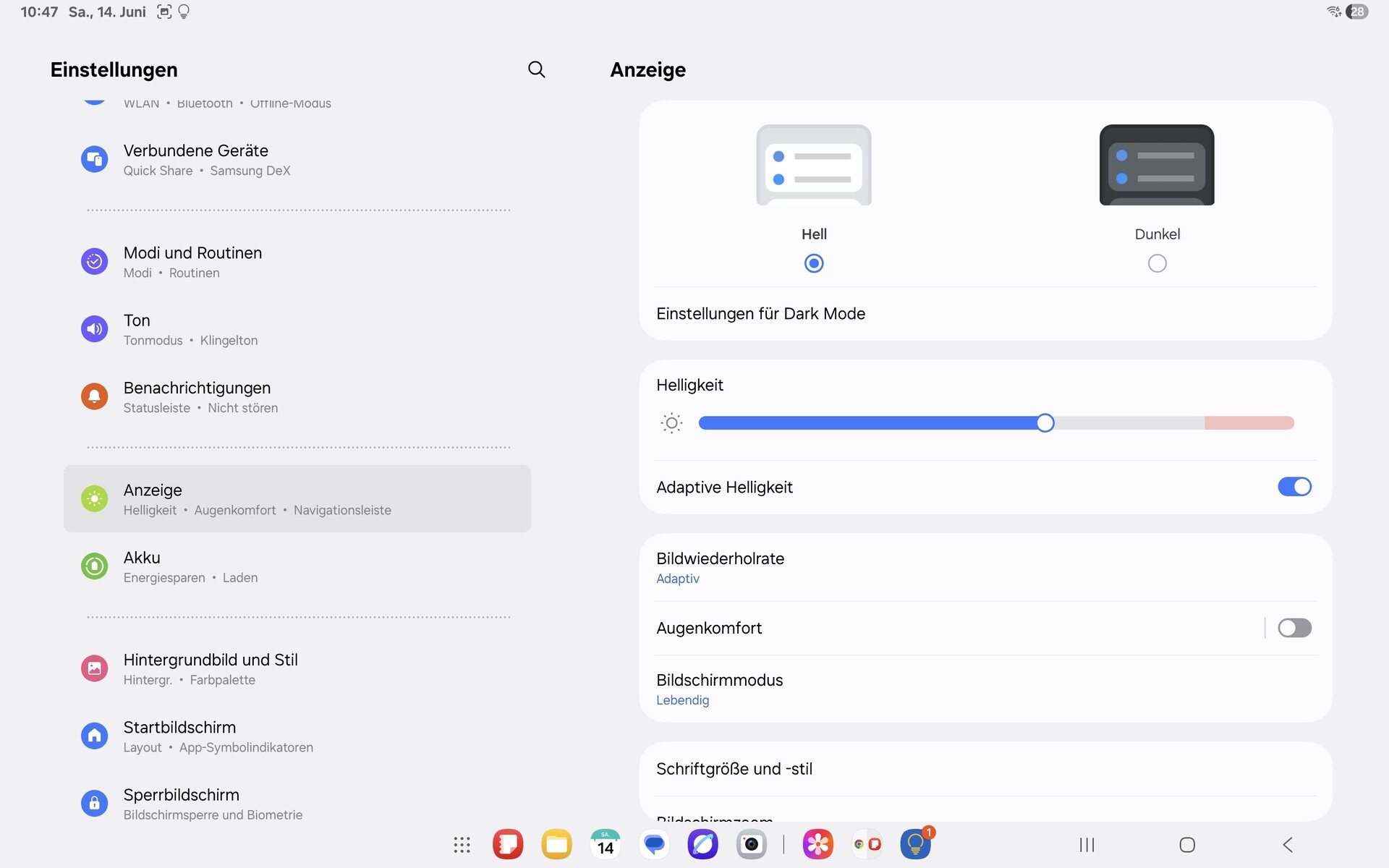Open the camera app in taskbar
This screenshot has height=868, width=1389.
[x=751, y=844]
